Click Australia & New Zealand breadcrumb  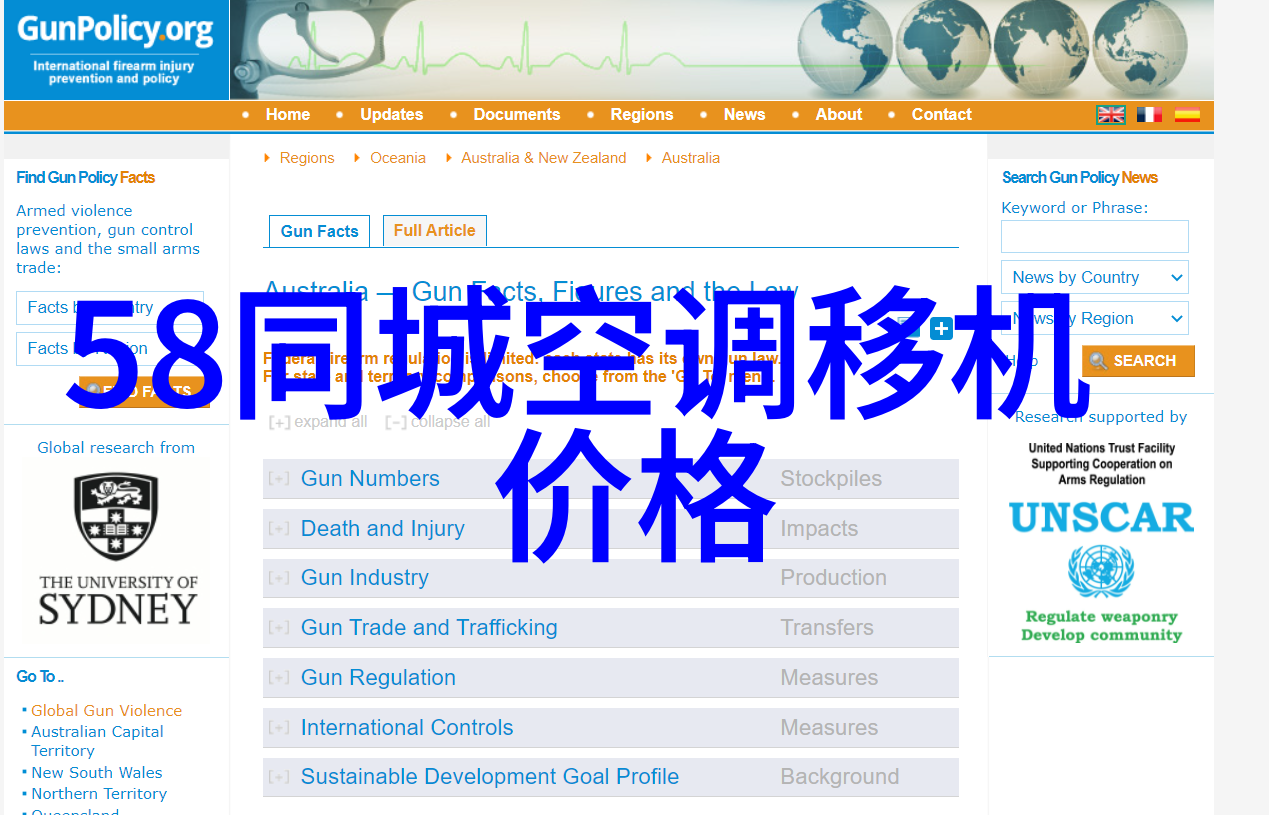pyautogui.click(x=544, y=158)
